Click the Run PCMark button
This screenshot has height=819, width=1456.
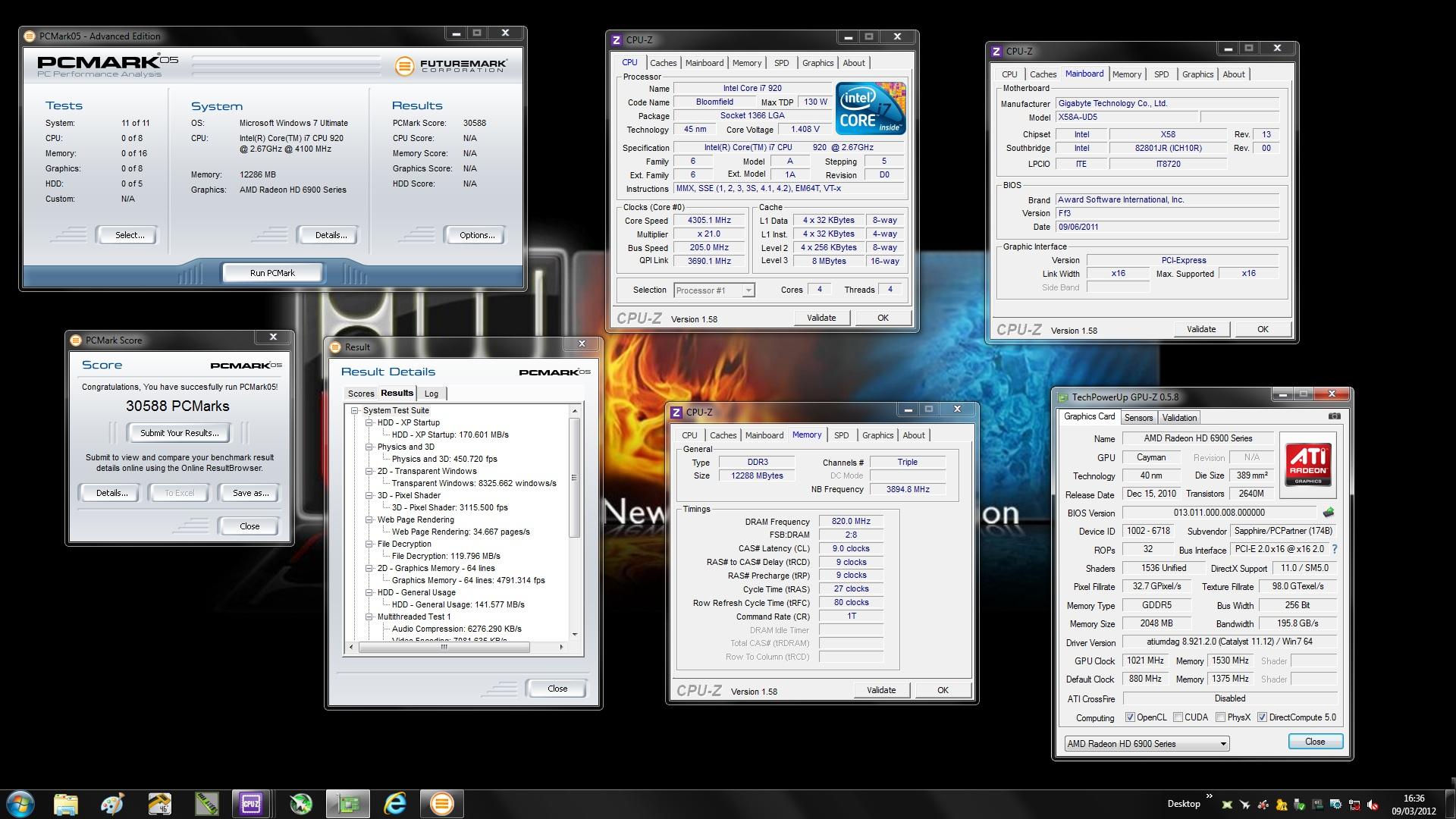pos(272,273)
